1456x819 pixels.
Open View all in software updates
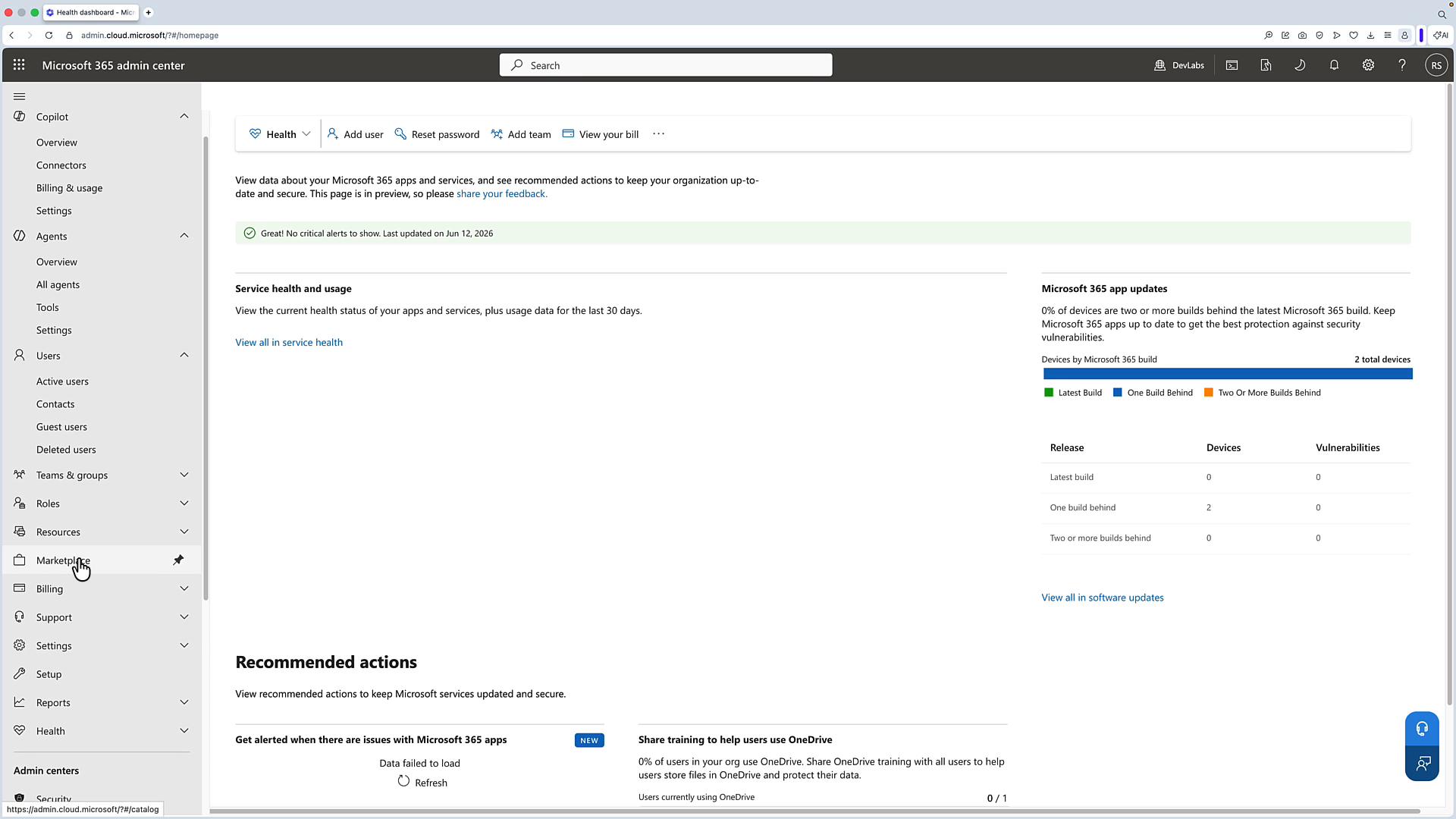pos(1103,598)
